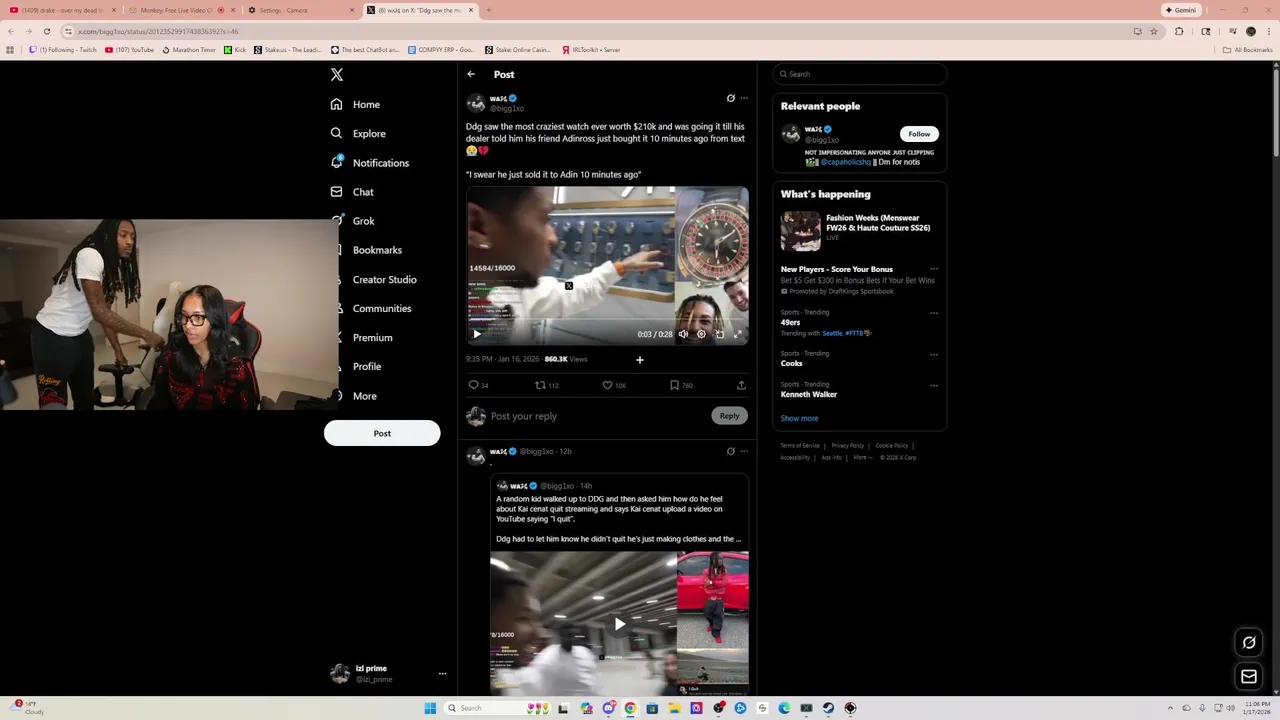
Task: Click the Post button in the sidebar
Action: pos(382,433)
